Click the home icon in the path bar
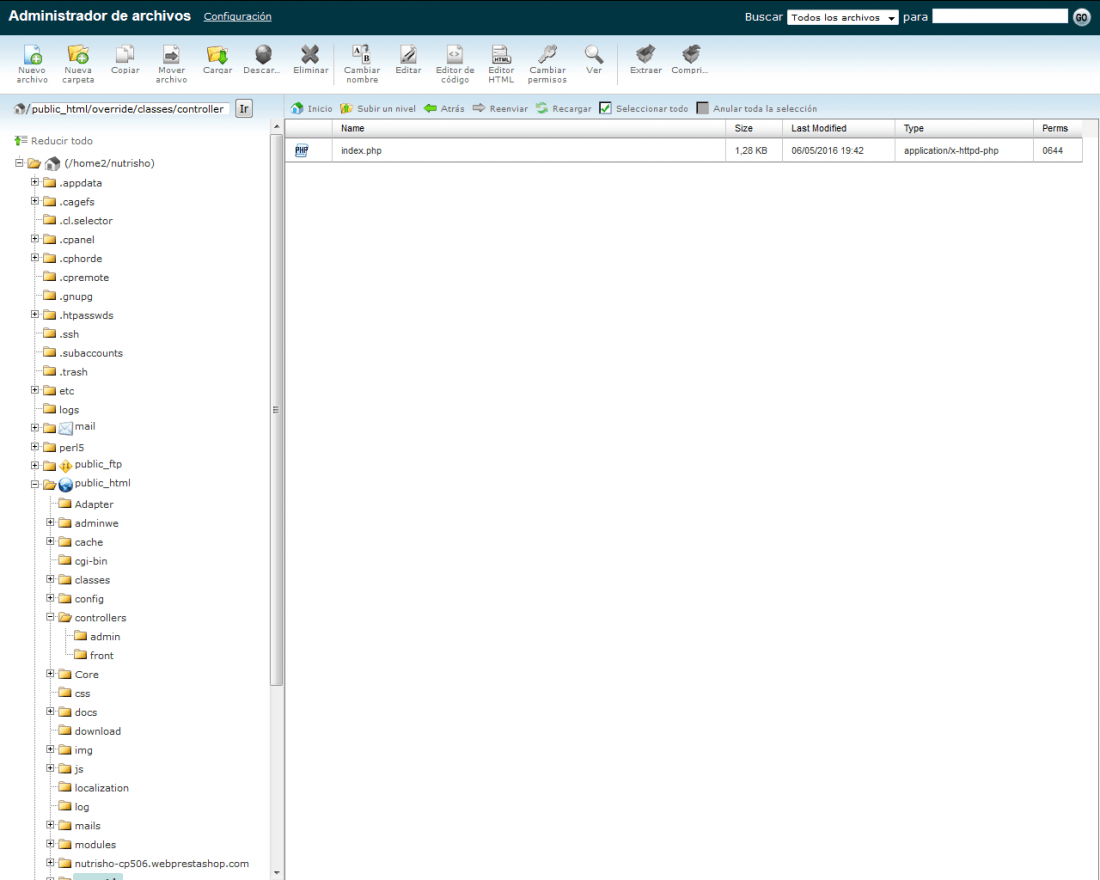Screen dimensions: 1100x880 pos(20,109)
